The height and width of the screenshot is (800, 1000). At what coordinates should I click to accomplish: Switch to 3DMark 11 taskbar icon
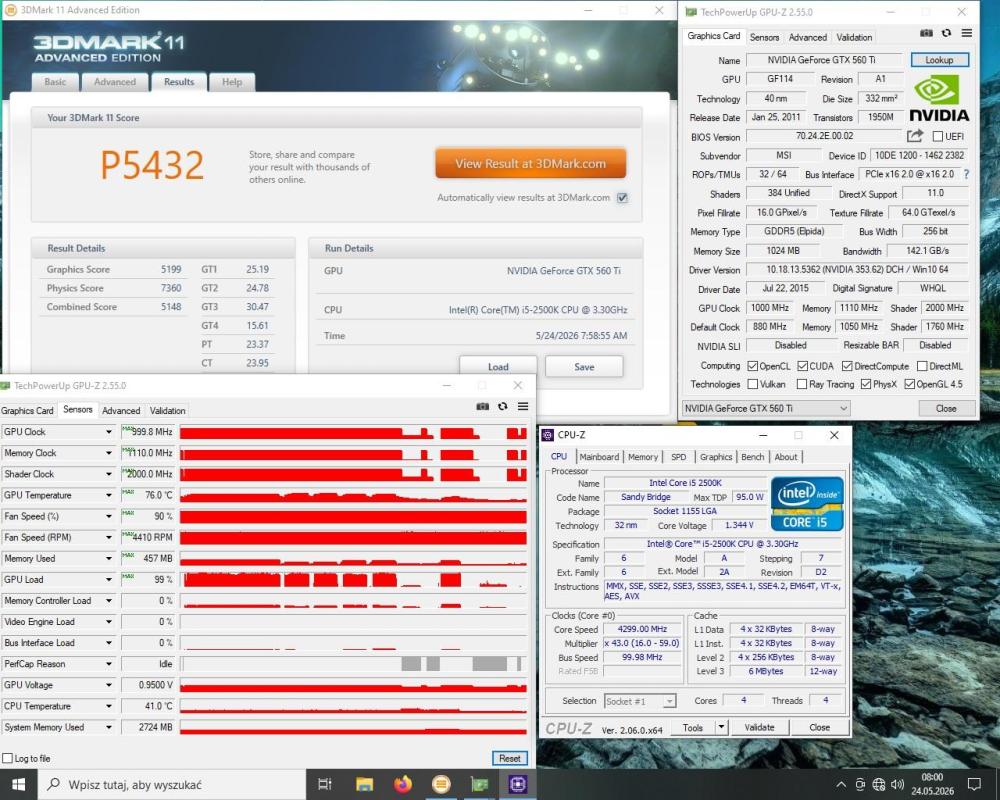[441, 784]
